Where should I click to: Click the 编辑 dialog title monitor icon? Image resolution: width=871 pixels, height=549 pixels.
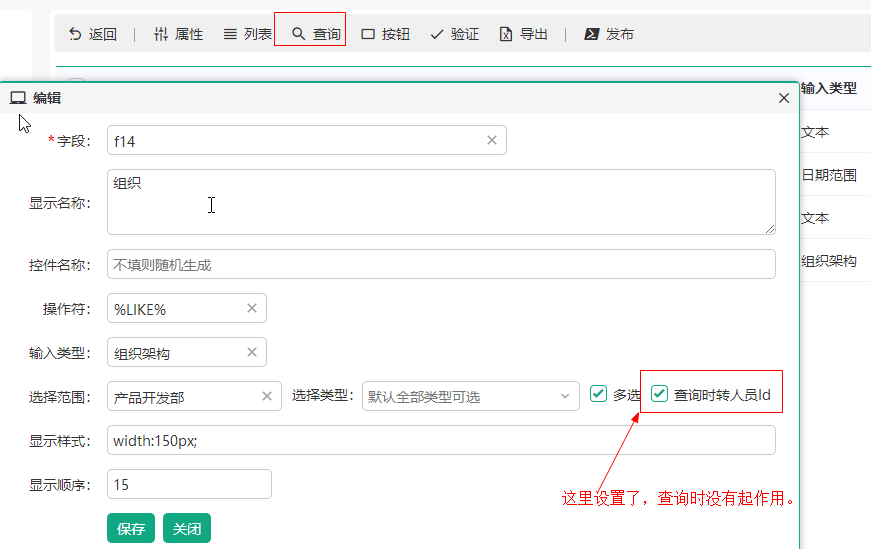click(x=18, y=98)
